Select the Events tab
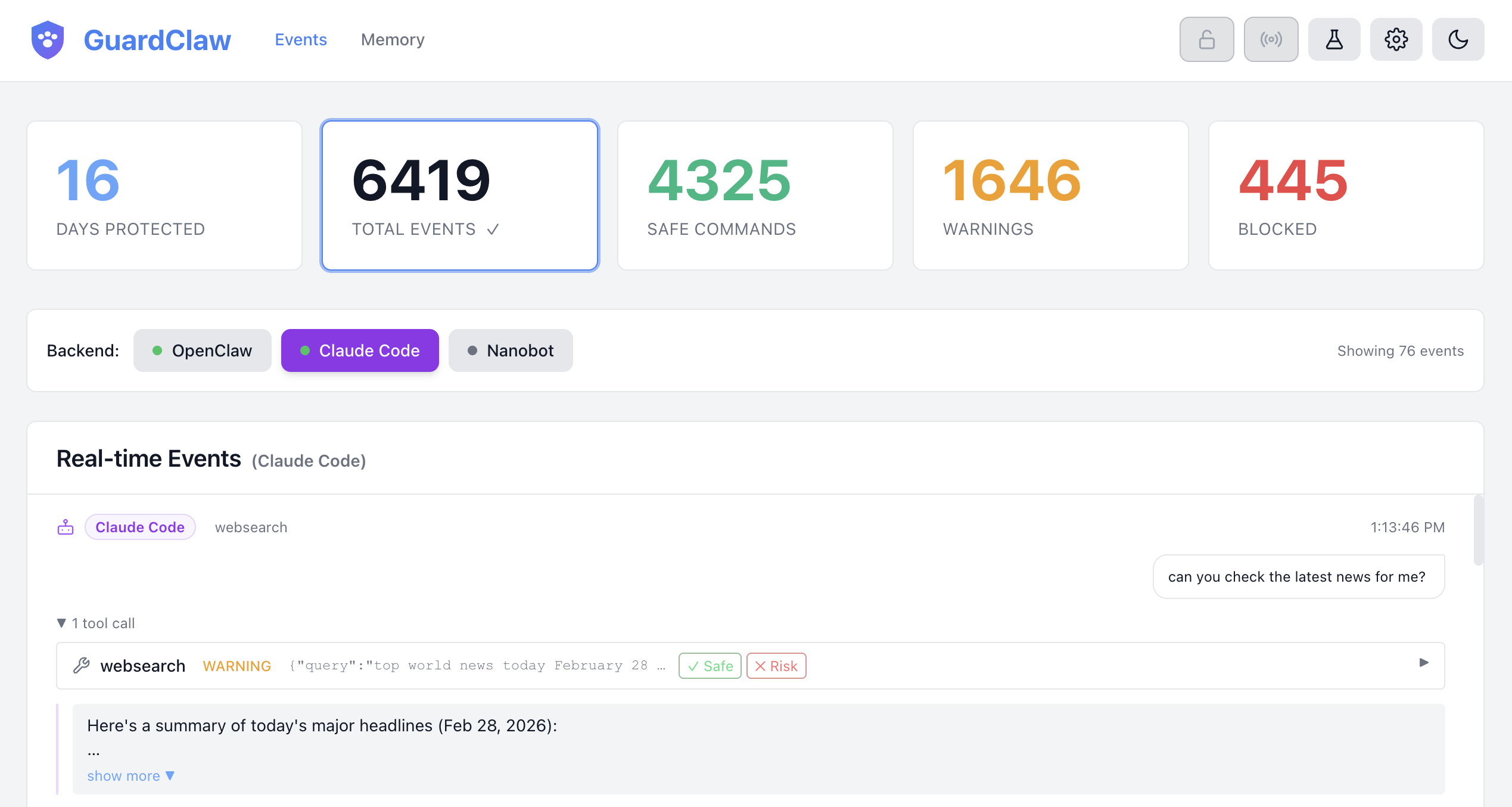The height and width of the screenshot is (807, 1512). [x=300, y=39]
